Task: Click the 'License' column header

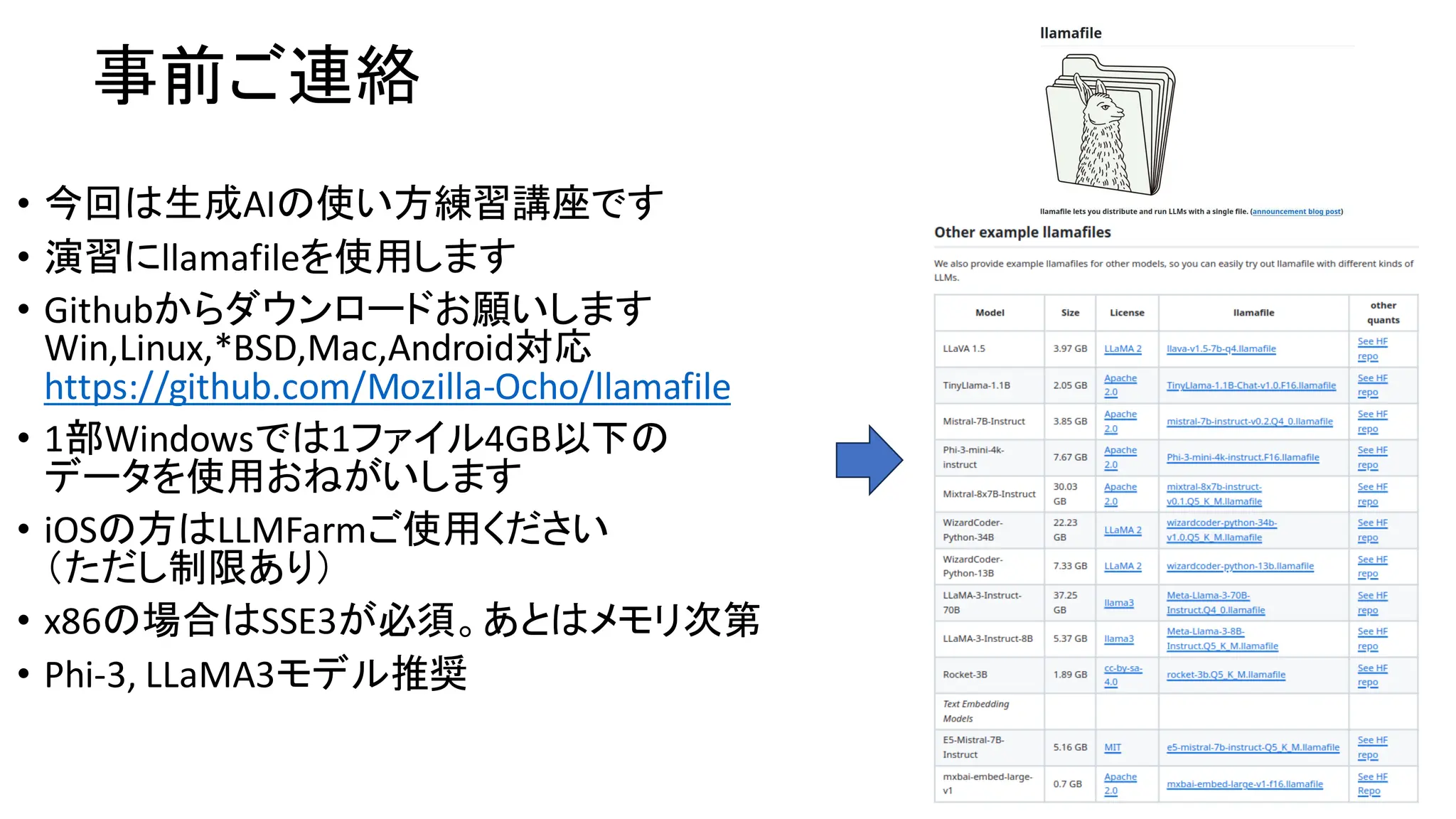Action: [1127, 313]
